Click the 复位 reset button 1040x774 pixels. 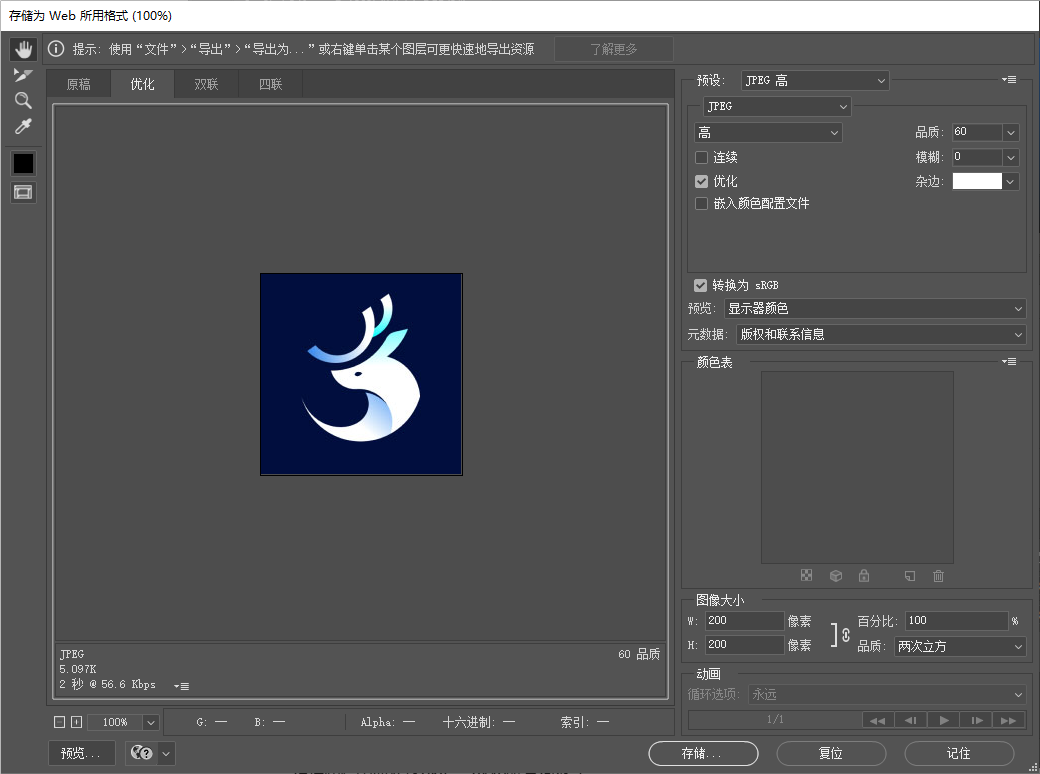pyautogui.click(x=830, y=753)
